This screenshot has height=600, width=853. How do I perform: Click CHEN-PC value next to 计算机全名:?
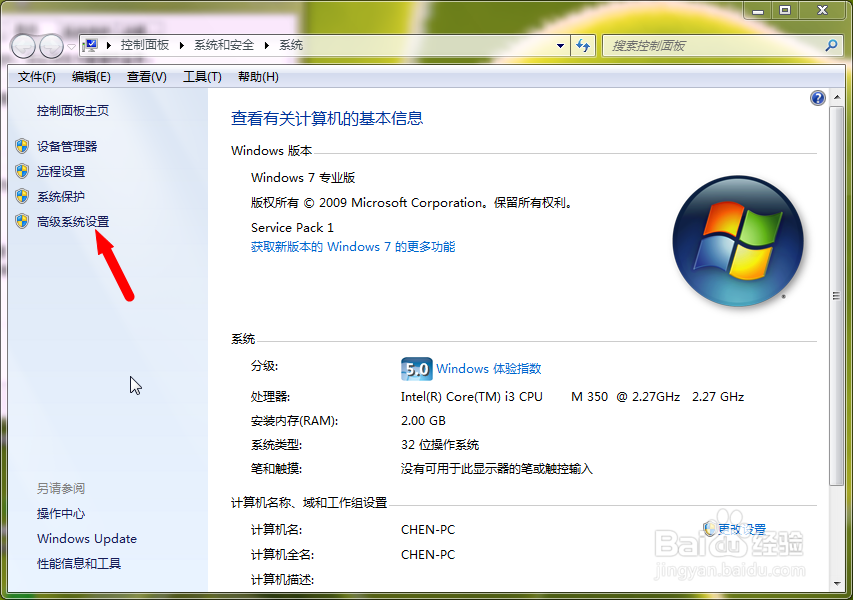[x=428, y=554]
